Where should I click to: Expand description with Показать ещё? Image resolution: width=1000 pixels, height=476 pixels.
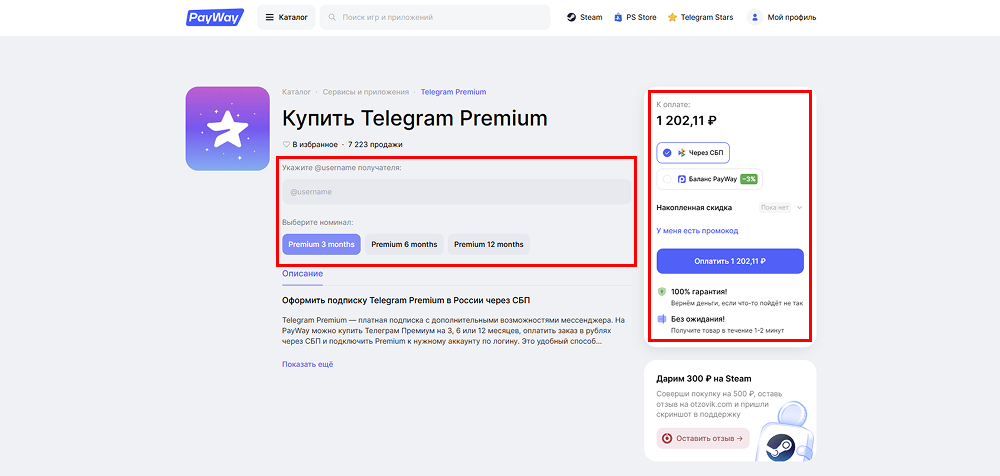(x=307, y=364)
